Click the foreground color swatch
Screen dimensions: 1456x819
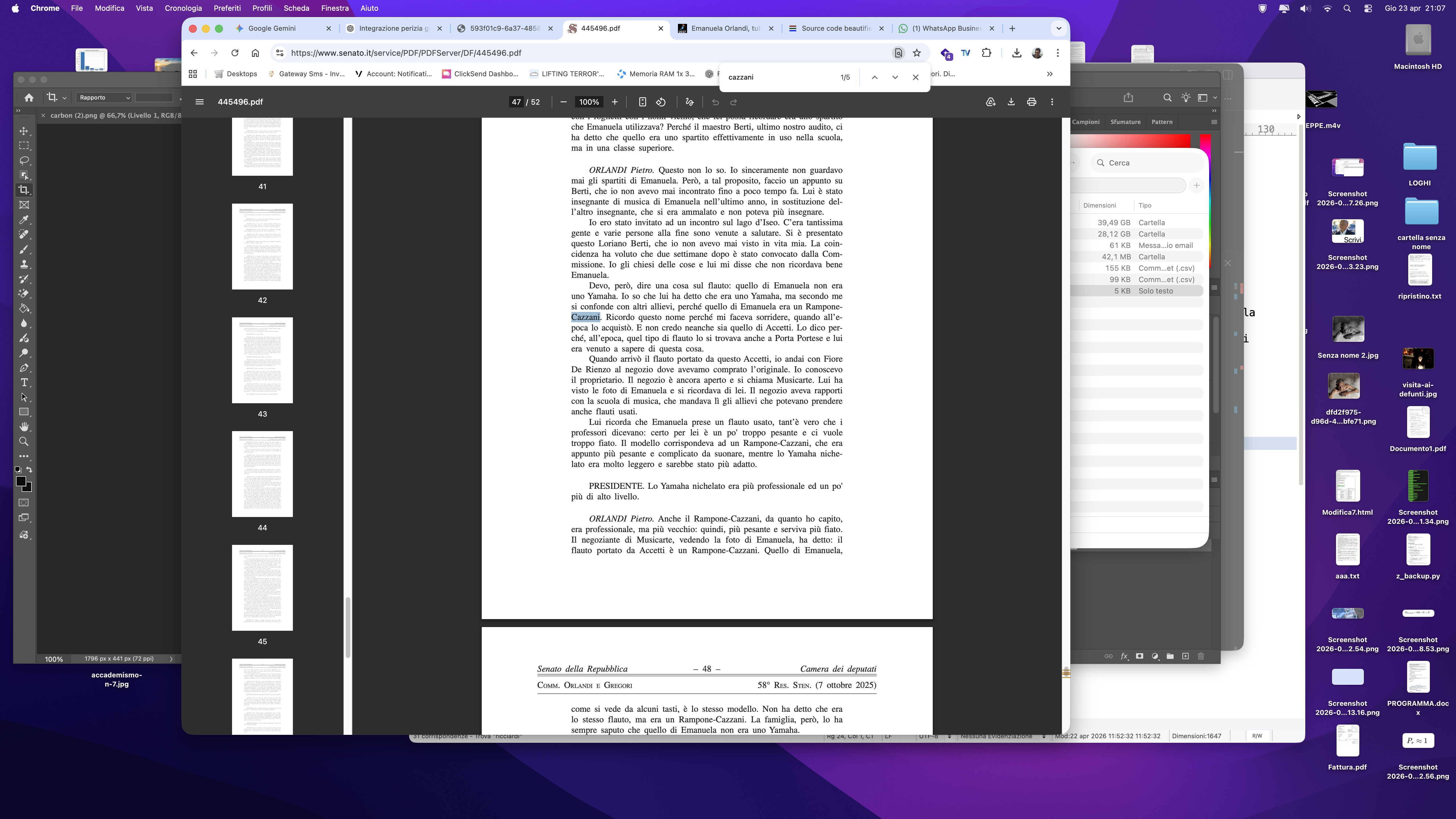pyautogui.click(x=20, y=481)
